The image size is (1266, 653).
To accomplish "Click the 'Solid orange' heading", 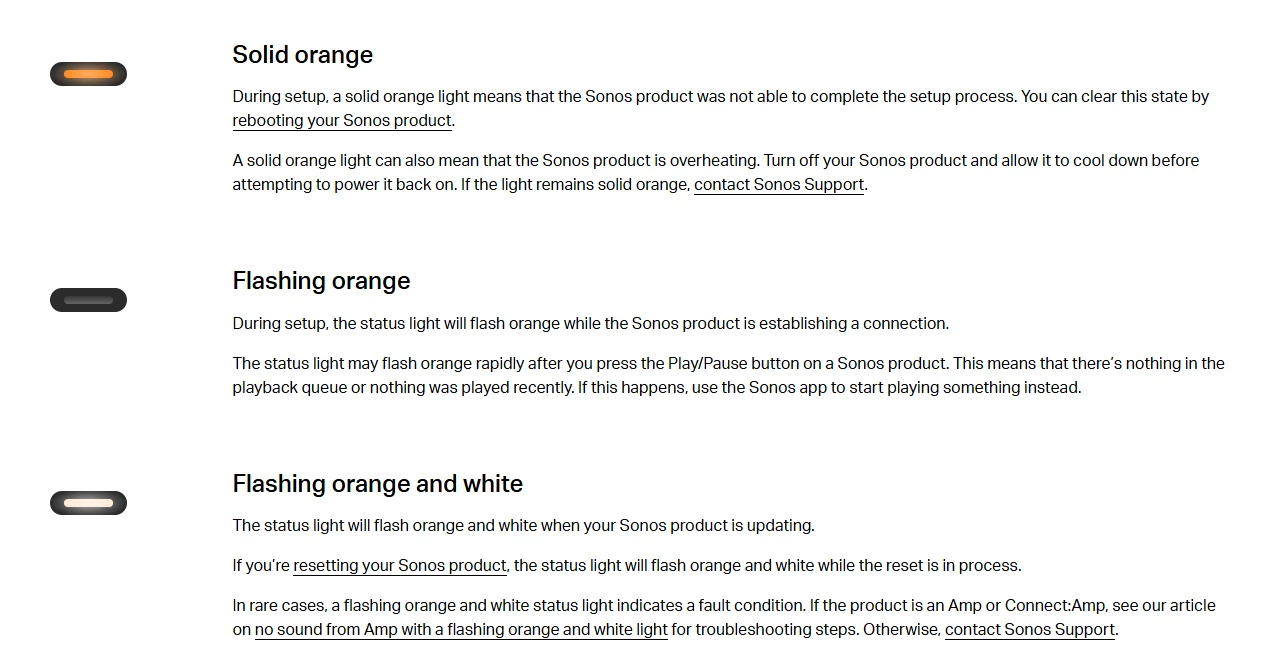I will pos(303,55).
